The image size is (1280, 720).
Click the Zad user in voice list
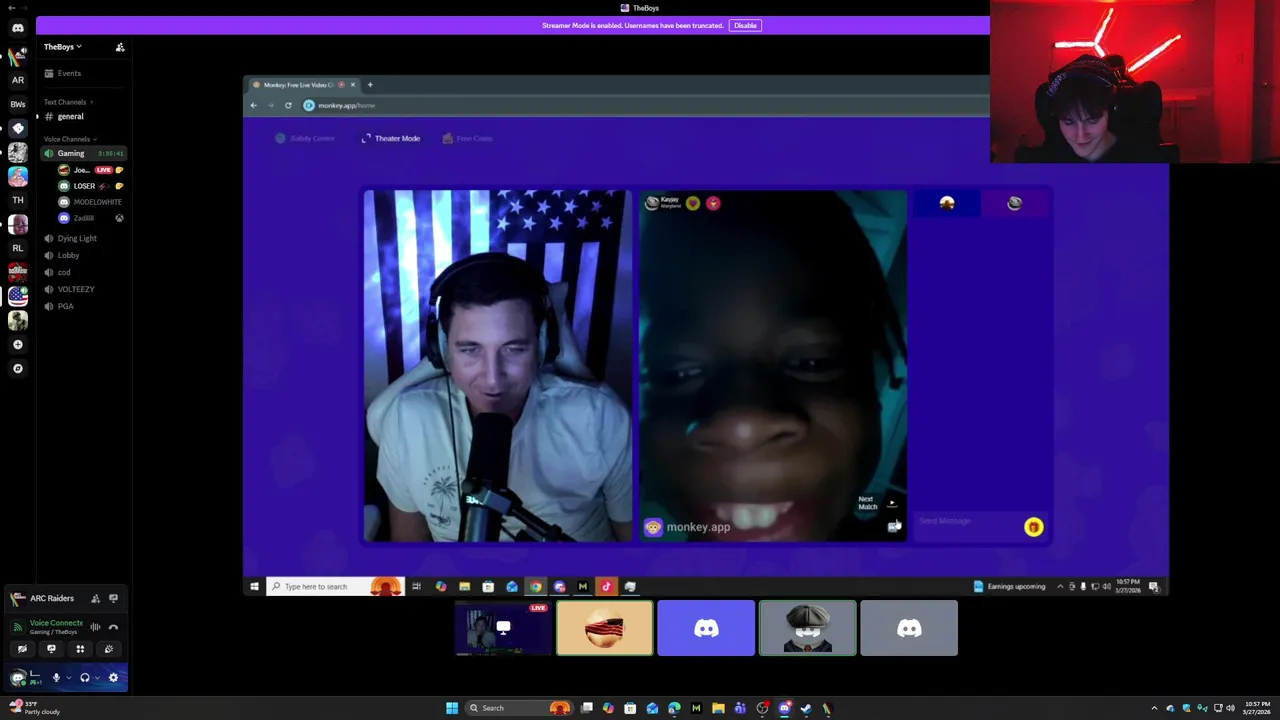click(84, 218)
